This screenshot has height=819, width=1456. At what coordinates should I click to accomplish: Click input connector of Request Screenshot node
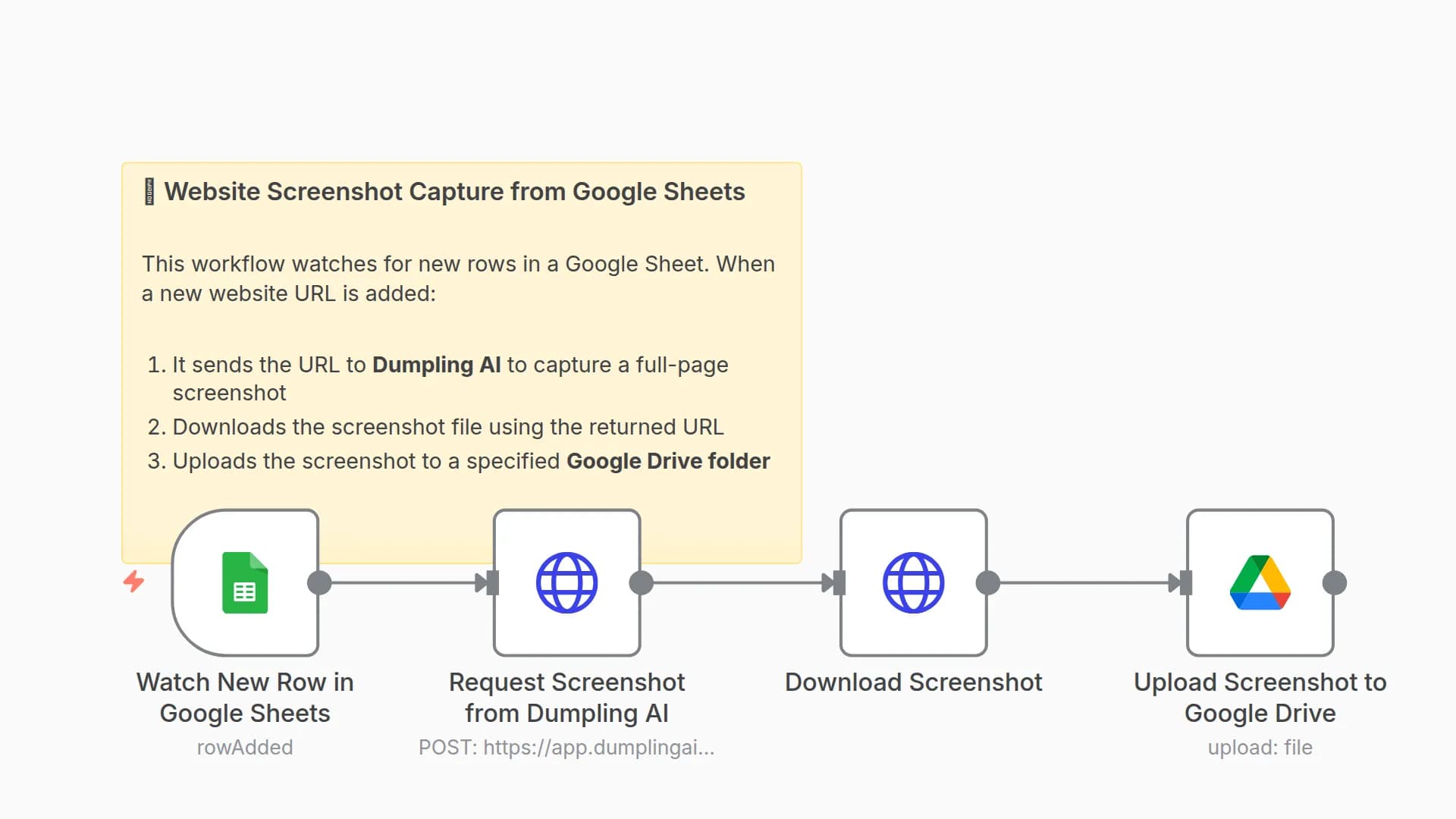492,582
